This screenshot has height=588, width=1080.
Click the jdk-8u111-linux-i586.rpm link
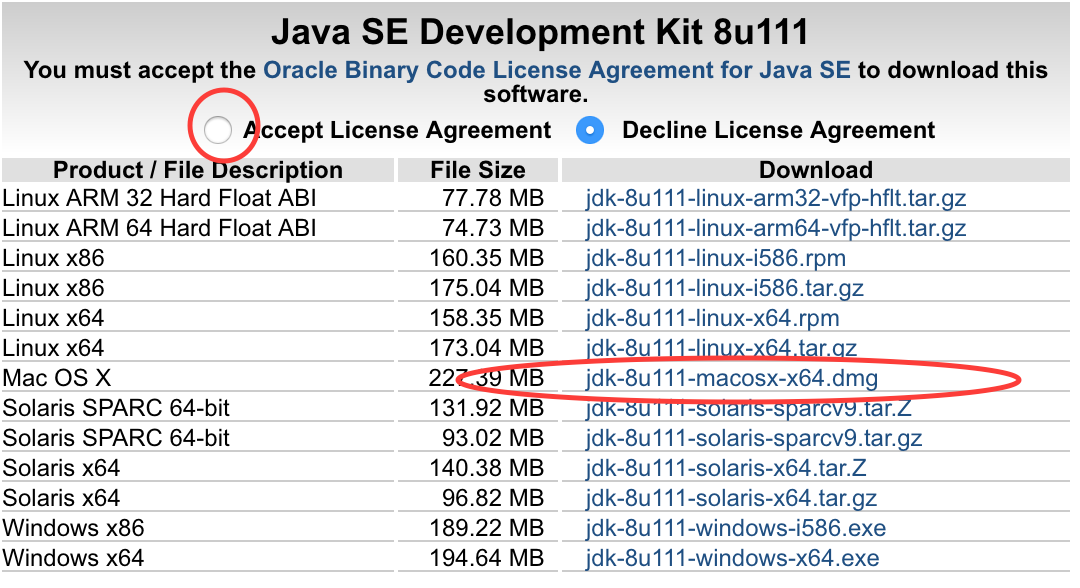coord(716,258)
